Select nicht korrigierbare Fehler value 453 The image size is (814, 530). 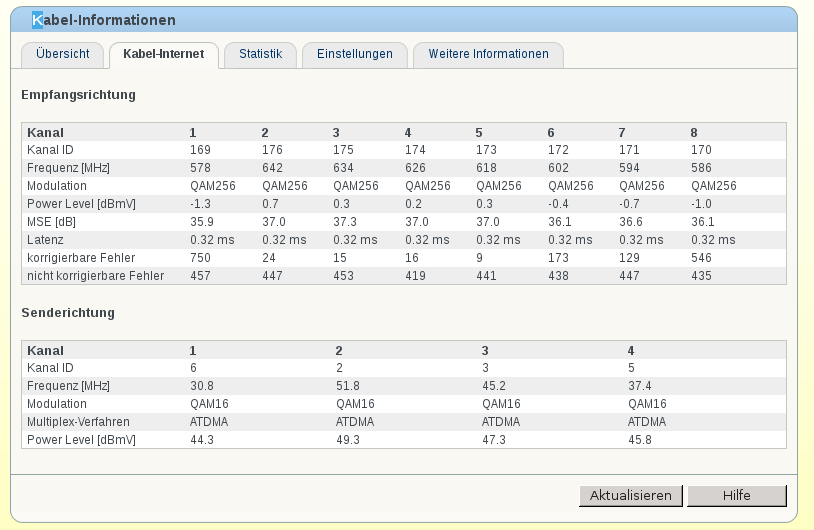coord(343,276)
